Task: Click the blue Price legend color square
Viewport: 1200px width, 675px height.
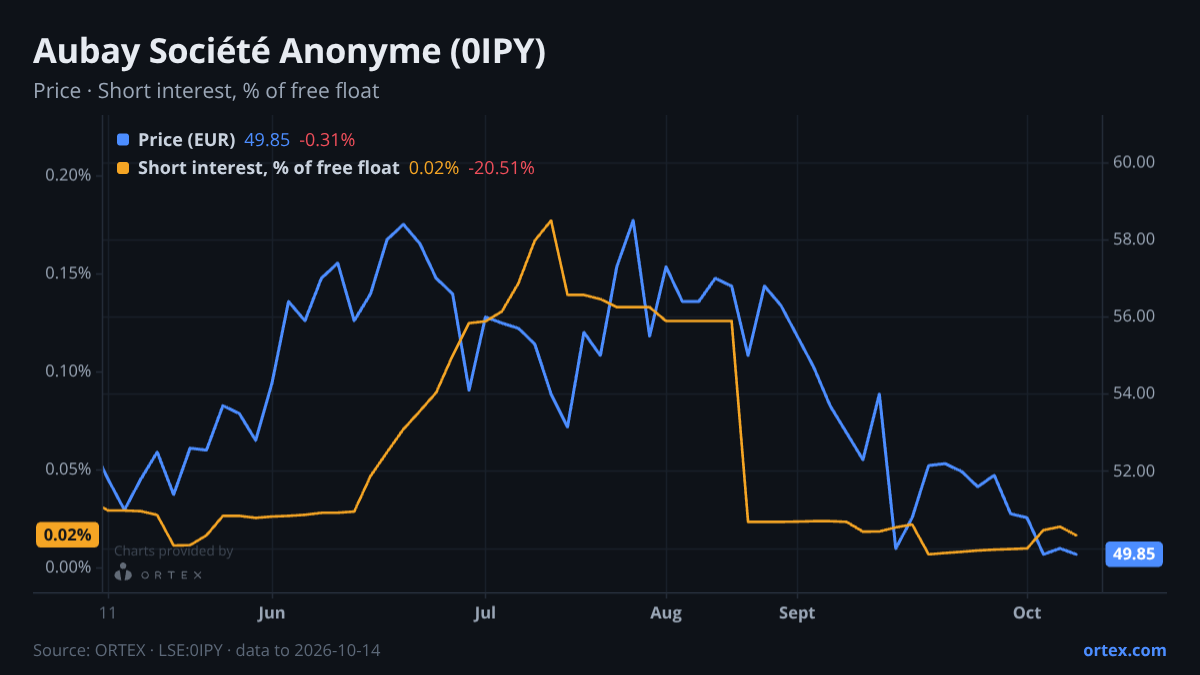Action: [123, 139]
